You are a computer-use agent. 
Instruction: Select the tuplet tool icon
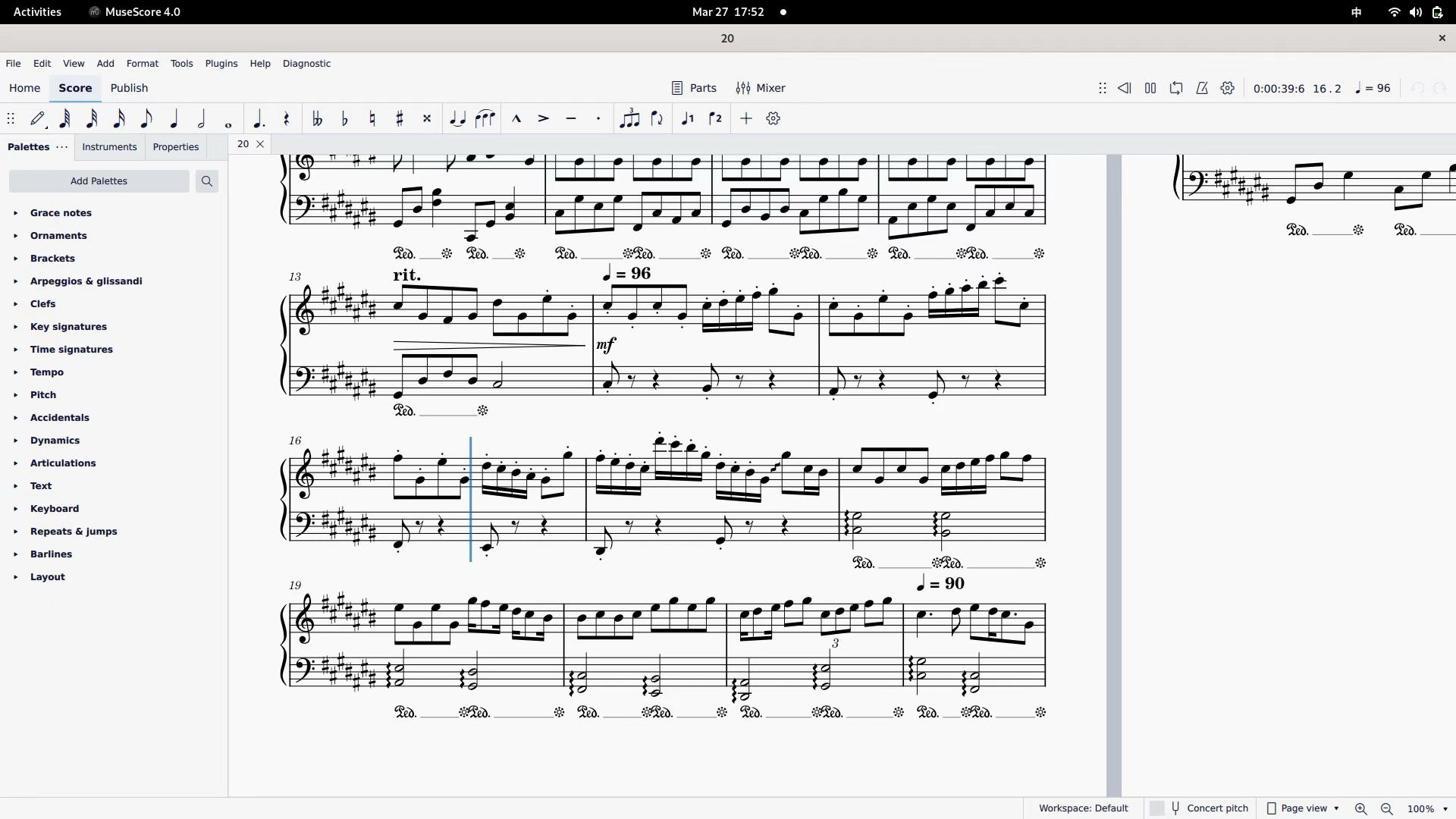pyautogui.click(x=629, y=118)
